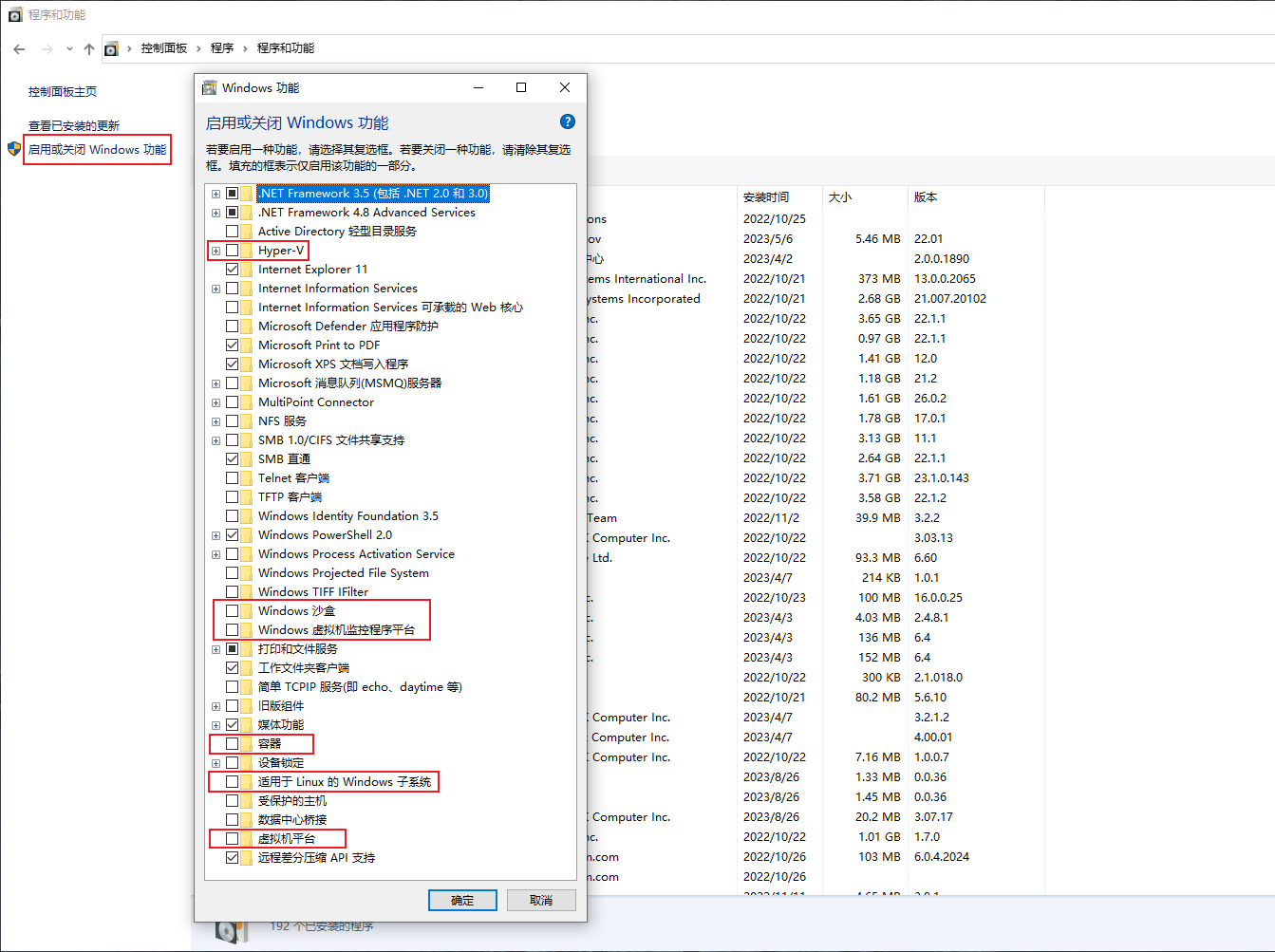
Task: Click folder icon of Microsoft Print to PDF
Action: [x=247, y=345]
